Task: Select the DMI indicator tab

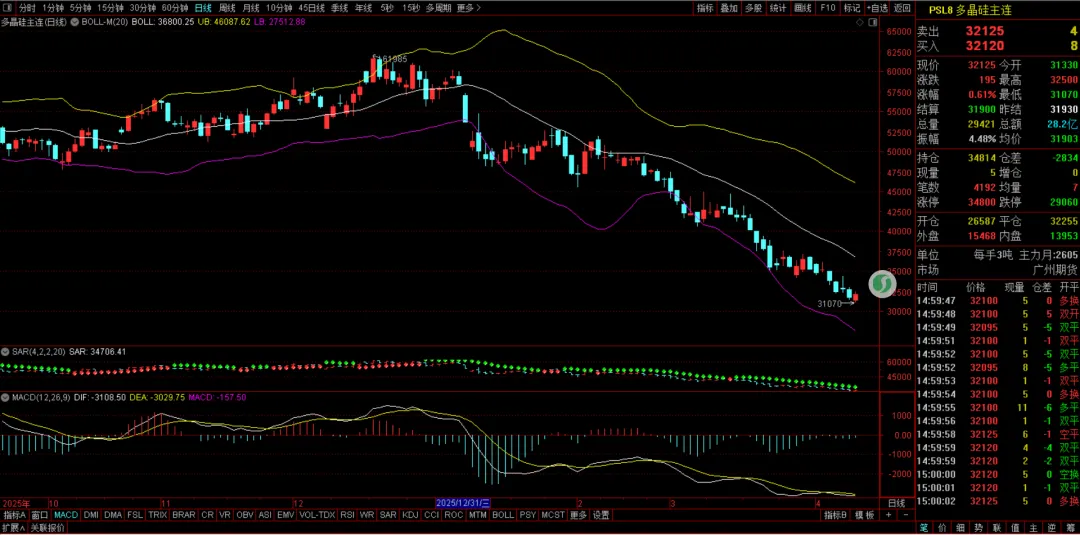Action: click(91, 514)
